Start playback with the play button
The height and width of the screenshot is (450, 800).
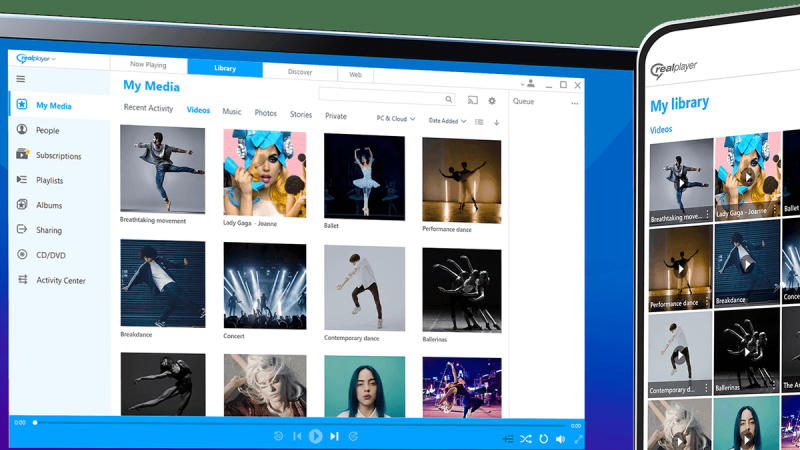tap(316, 436)
